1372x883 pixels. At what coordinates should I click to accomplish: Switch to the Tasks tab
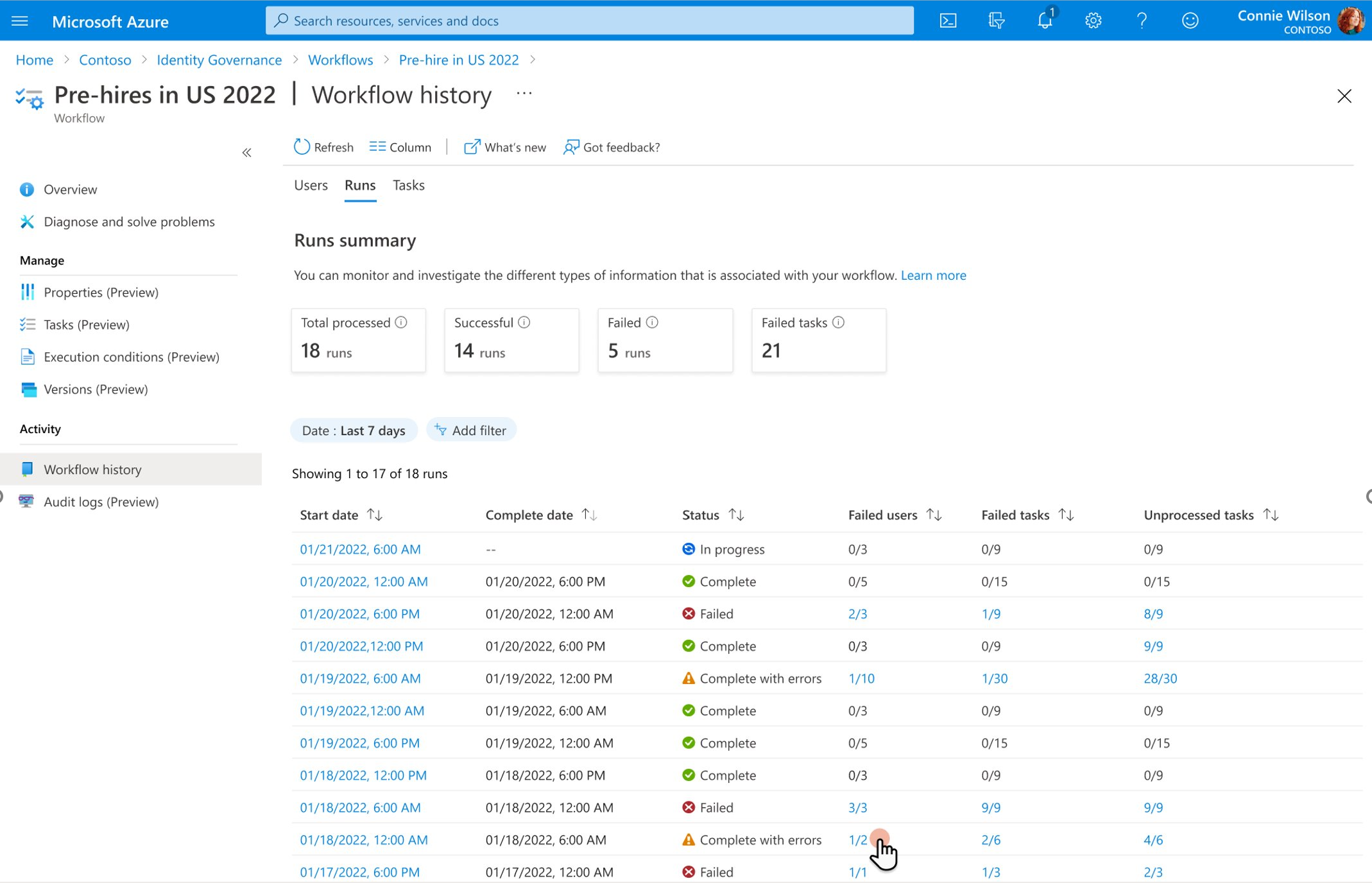(x=408, y=185)
